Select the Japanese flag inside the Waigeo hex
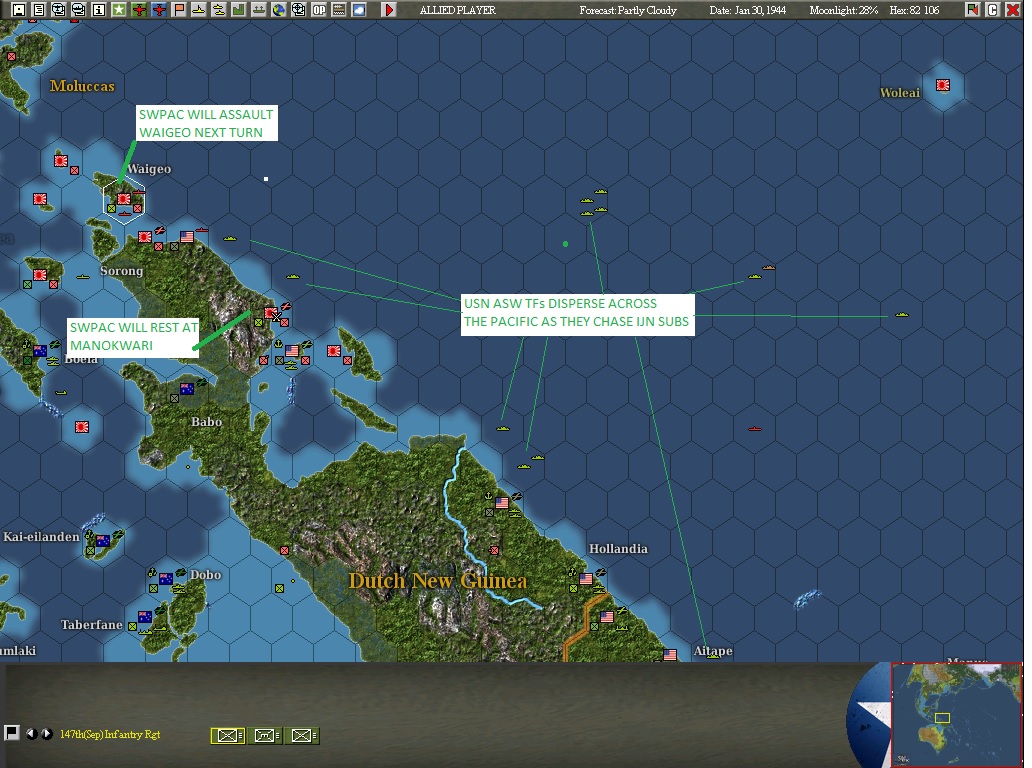This screenshot has width=1032, height=768. click(x=124, y=198)
